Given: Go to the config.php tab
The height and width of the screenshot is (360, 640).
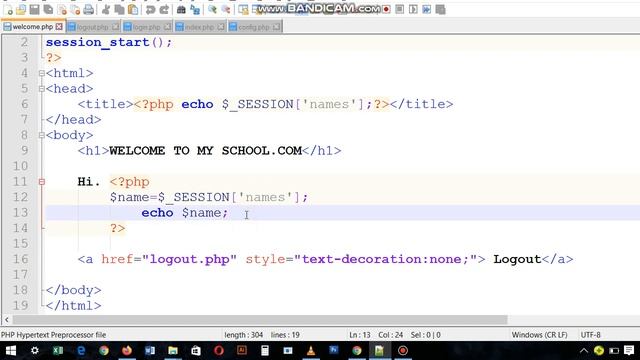Looking at the screenshot, I should pyautogui.click(x=253, y=27).
